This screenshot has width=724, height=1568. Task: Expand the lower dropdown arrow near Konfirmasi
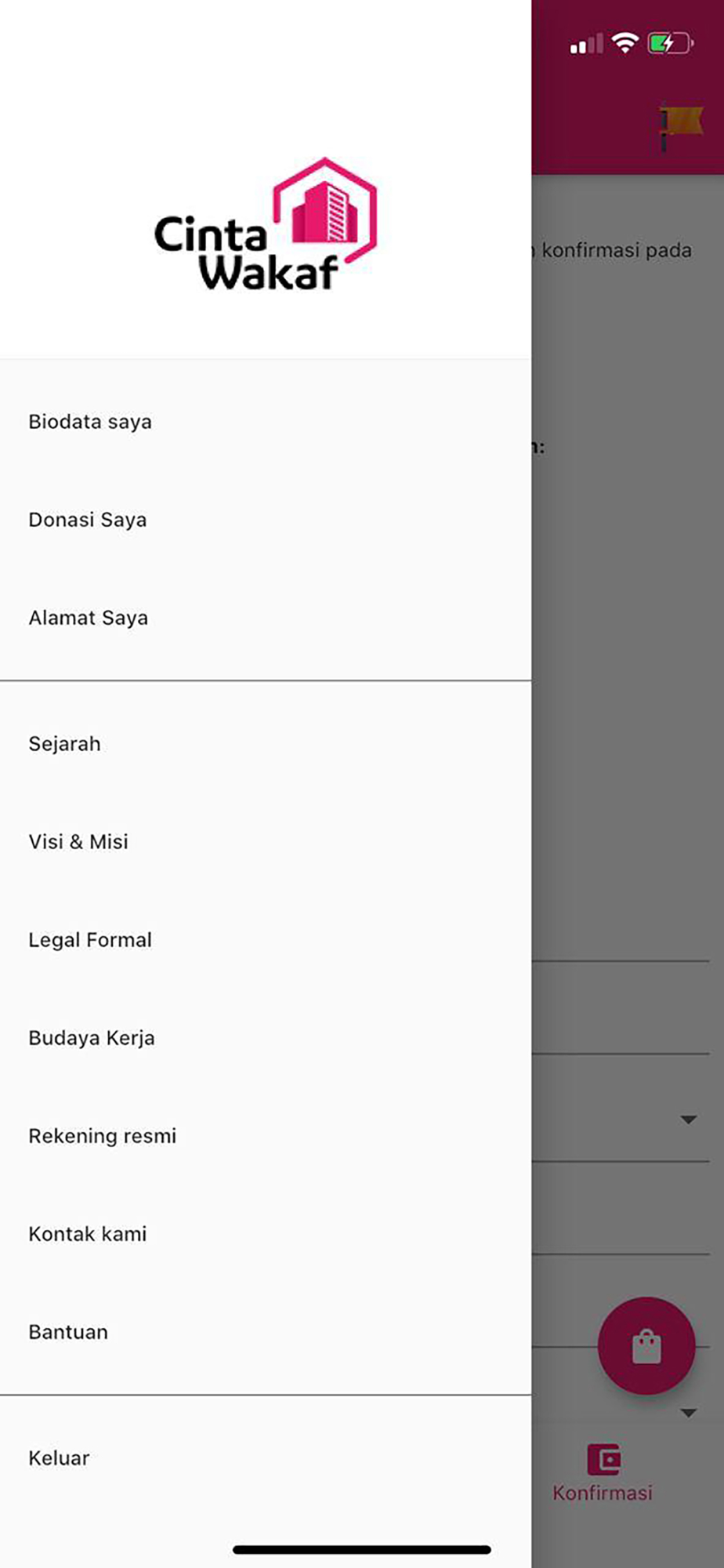(689, 1413)
